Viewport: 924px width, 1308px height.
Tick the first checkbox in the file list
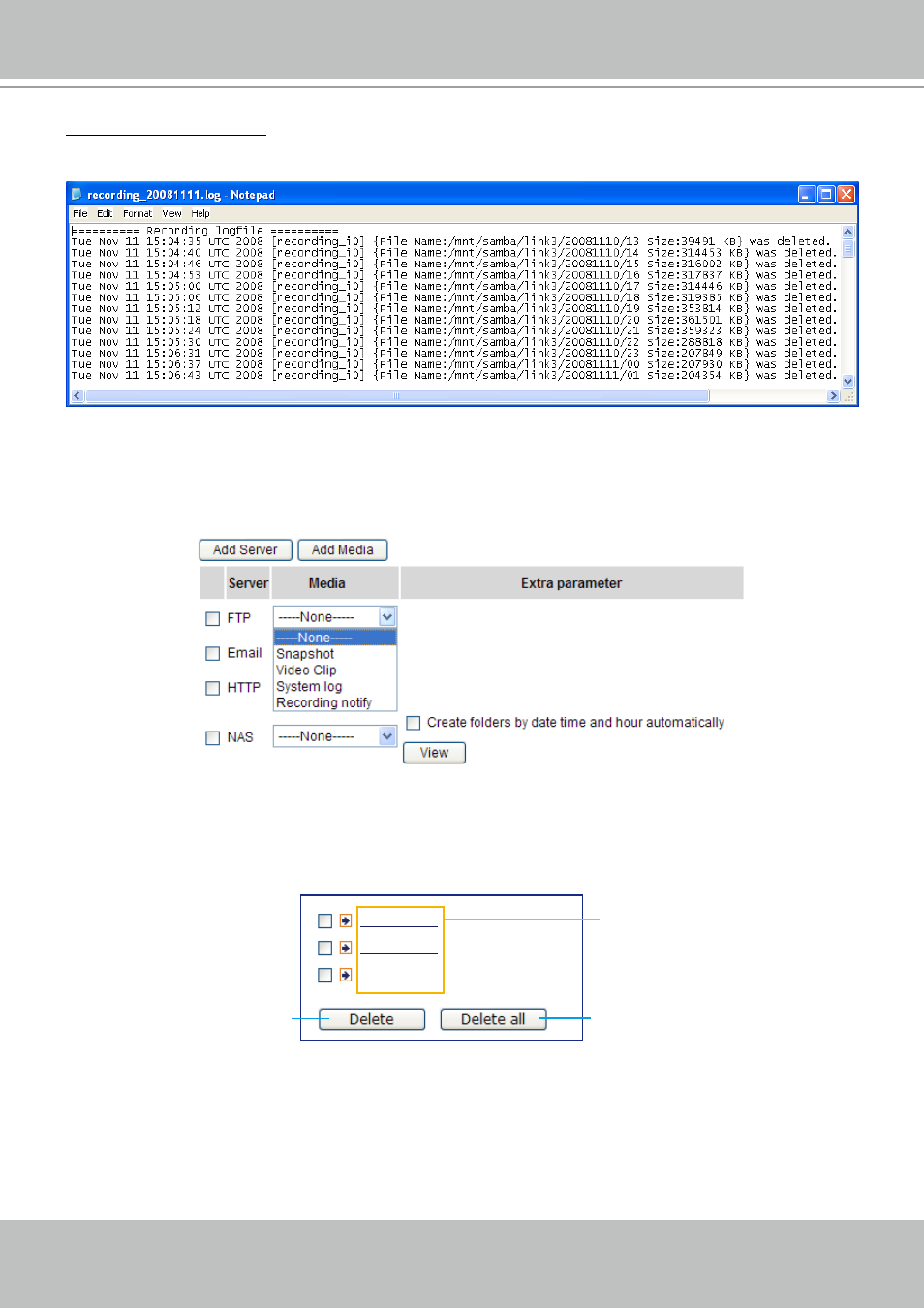pos(325,921)
